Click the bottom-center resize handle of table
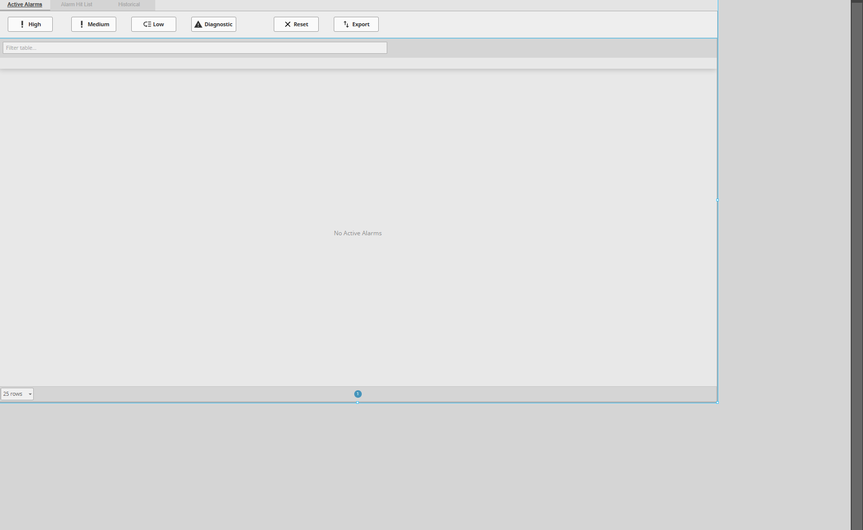863x530 pixels. point(358,402)
